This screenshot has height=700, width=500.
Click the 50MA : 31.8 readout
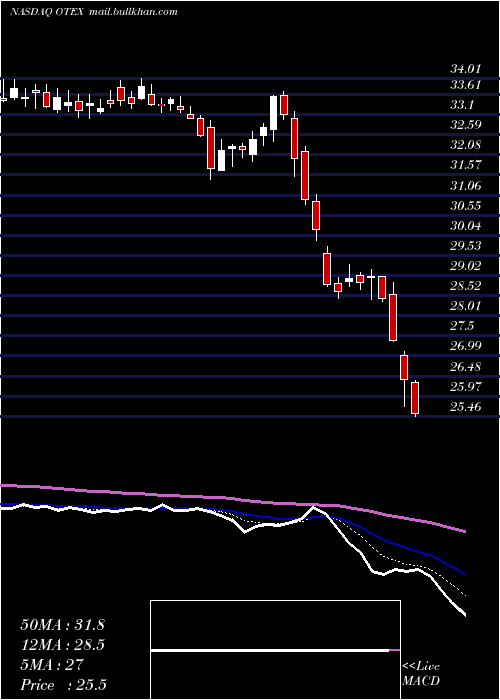point(62,625)
